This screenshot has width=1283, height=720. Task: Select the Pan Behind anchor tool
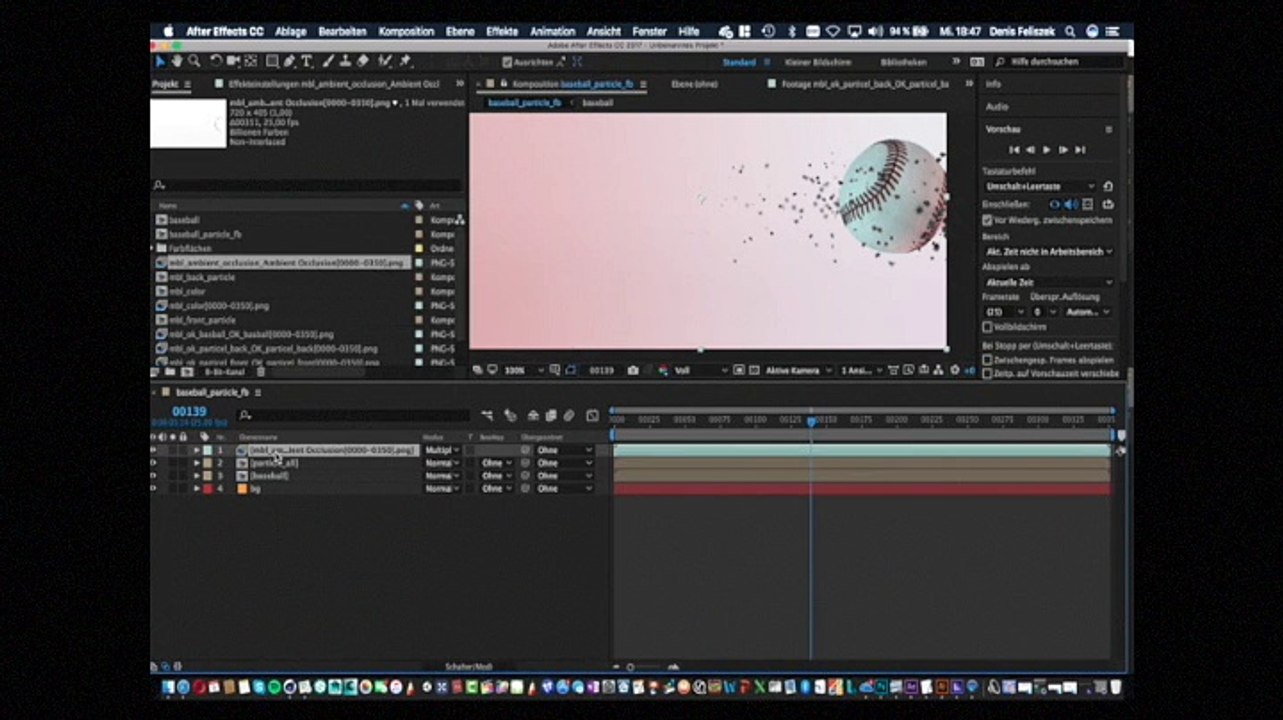click(250, 62)
